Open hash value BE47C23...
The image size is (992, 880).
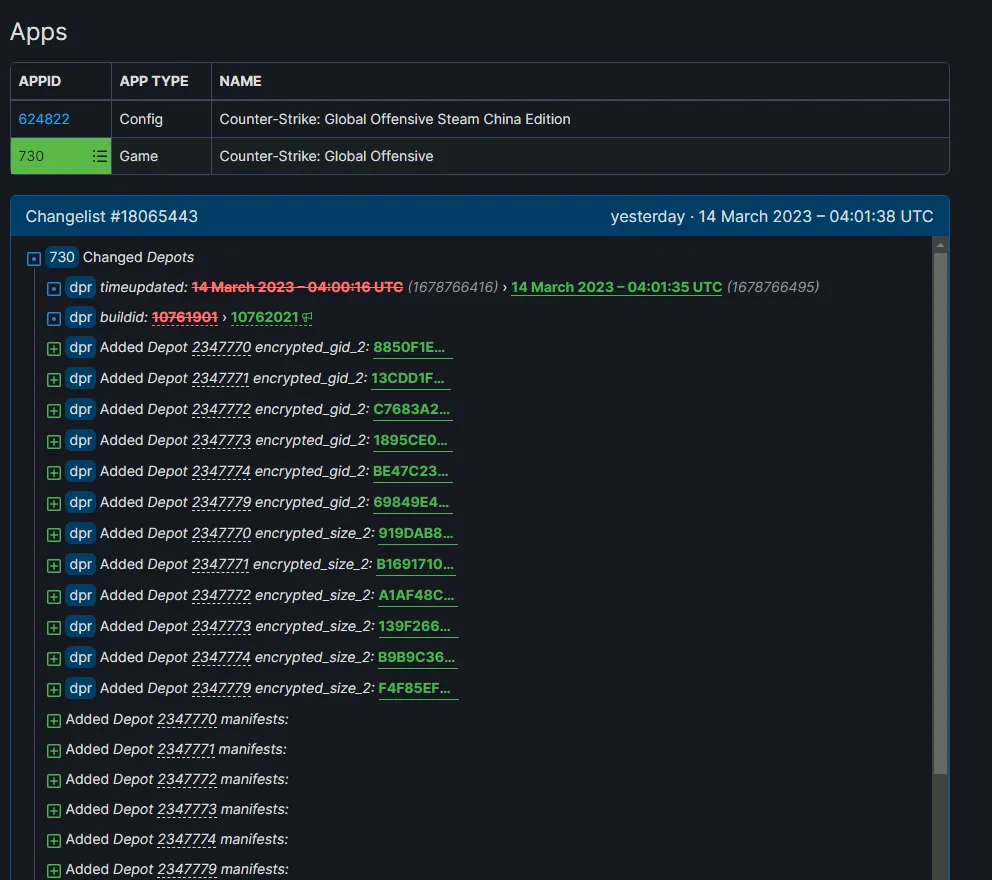[411, 471]
